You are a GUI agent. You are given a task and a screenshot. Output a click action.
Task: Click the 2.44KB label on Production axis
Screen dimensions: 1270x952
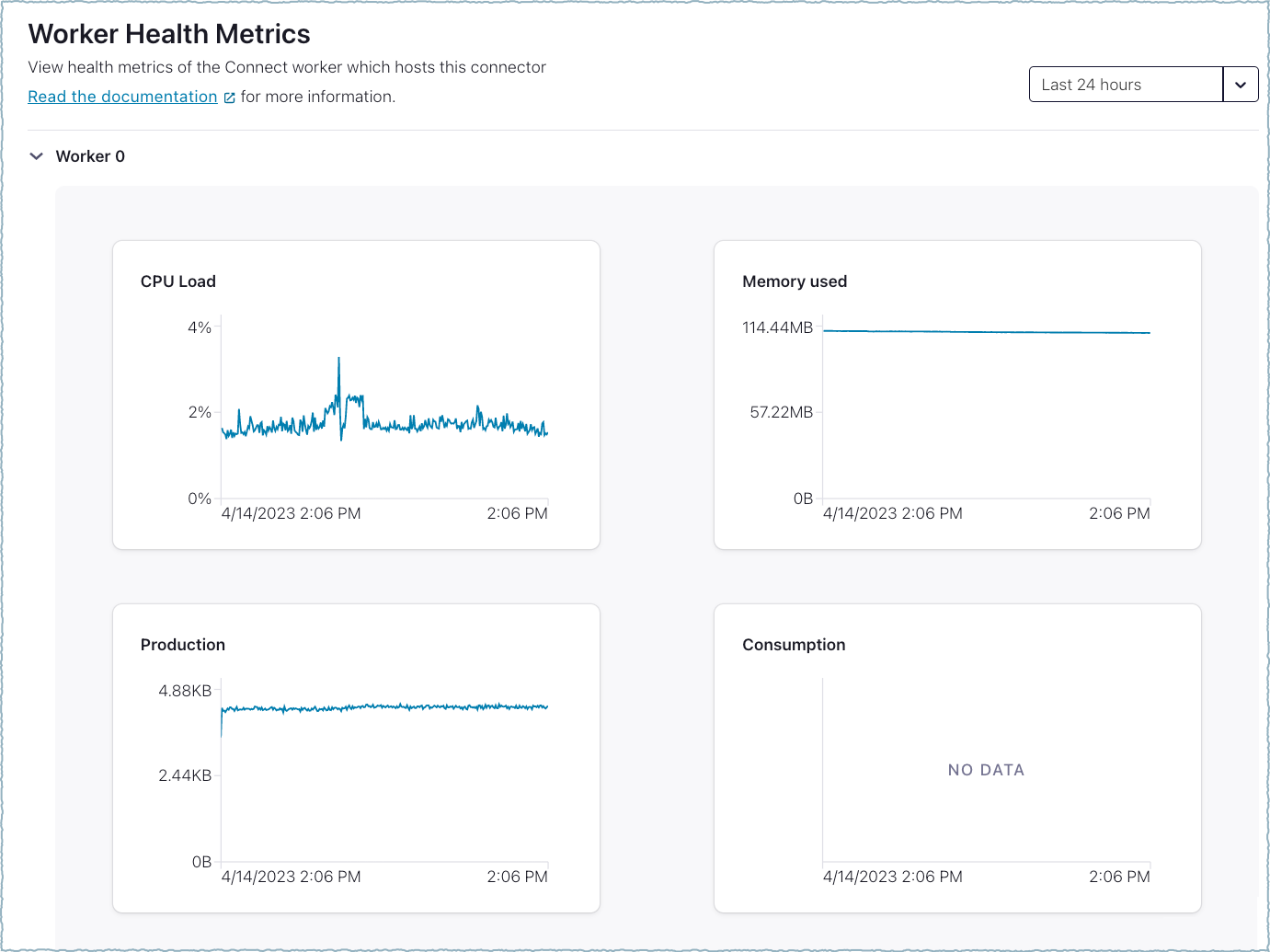click(185, 775)
